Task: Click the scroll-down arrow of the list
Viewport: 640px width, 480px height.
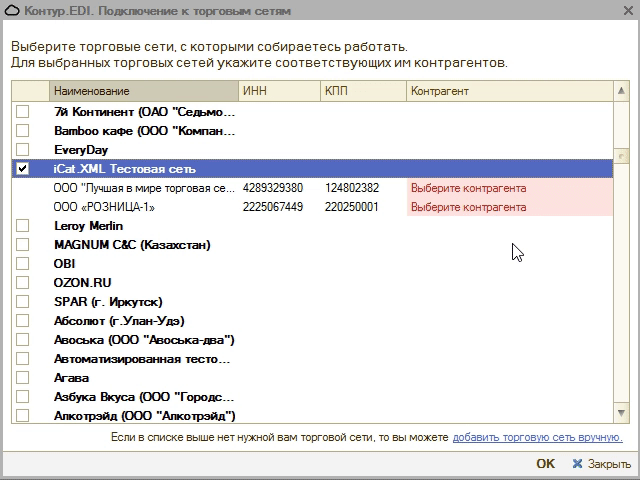Action: pyautogui.click(x=621, y=413)
